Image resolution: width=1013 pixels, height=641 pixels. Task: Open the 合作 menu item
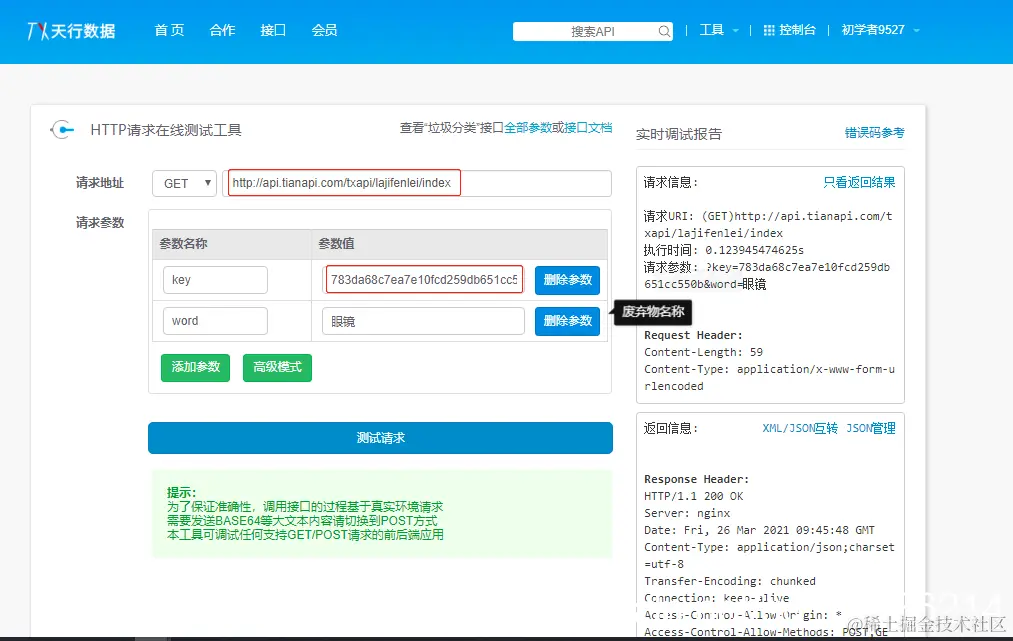(x=222, y=30)
